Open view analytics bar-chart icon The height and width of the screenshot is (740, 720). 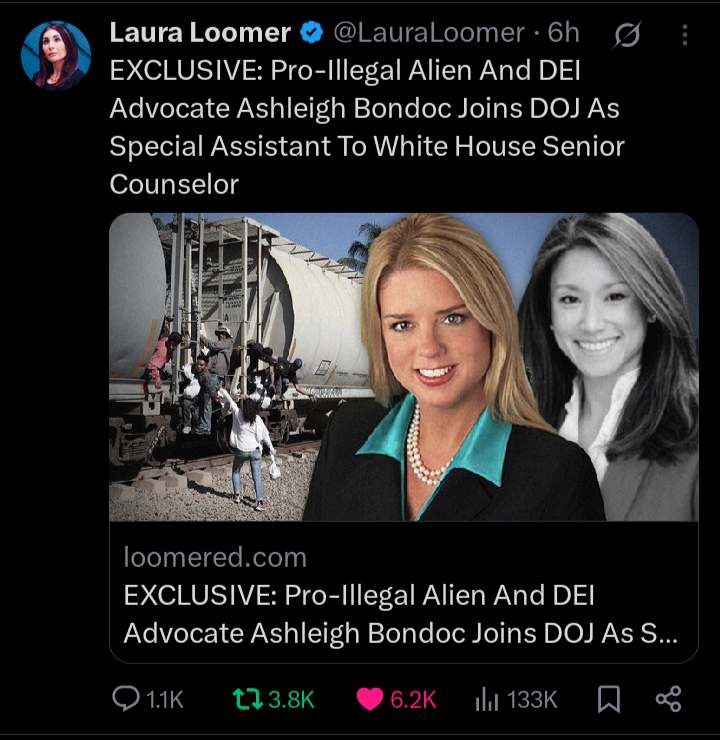(x=487, y=699)
